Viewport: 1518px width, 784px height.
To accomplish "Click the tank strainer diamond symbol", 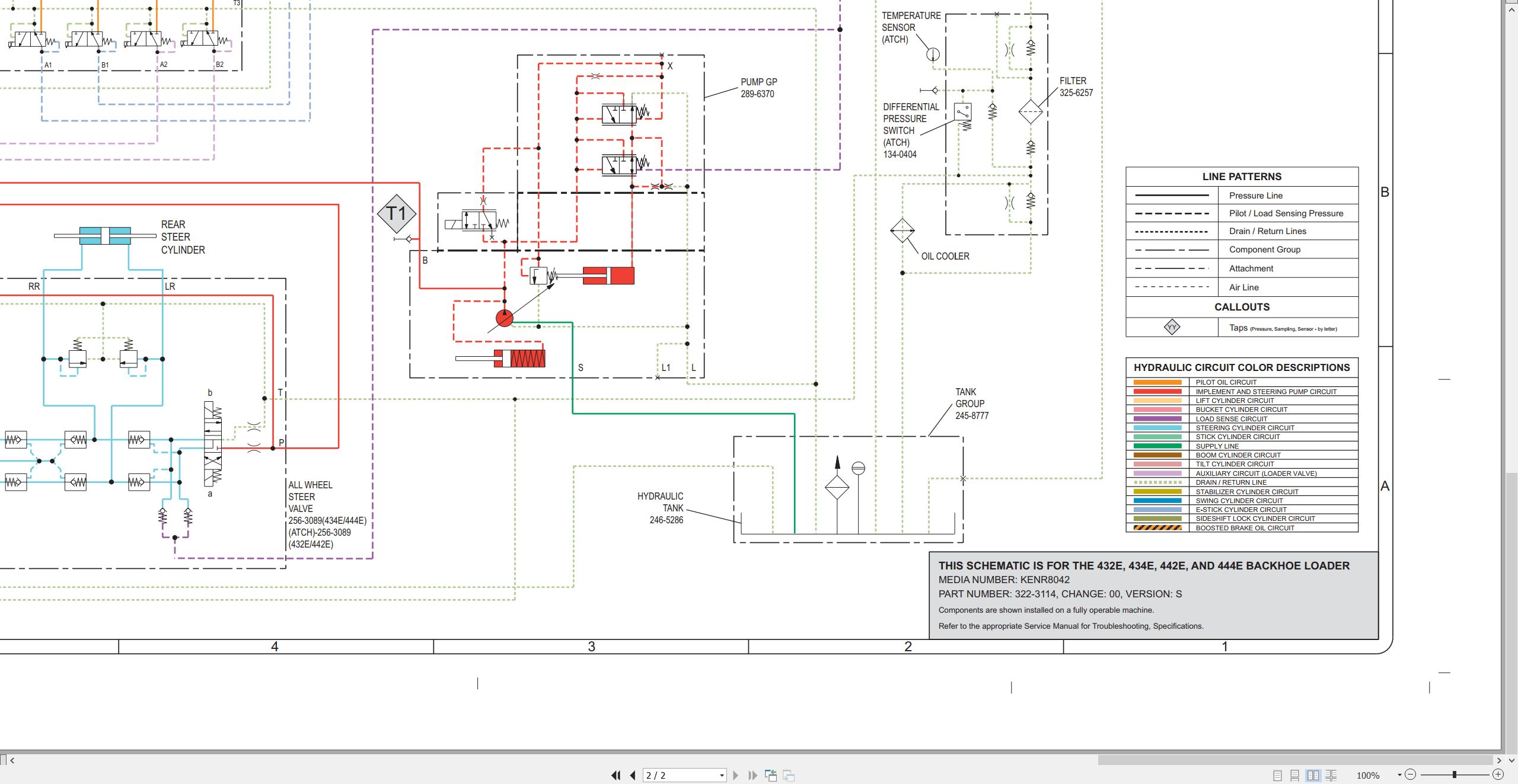I will pos(837,487).
